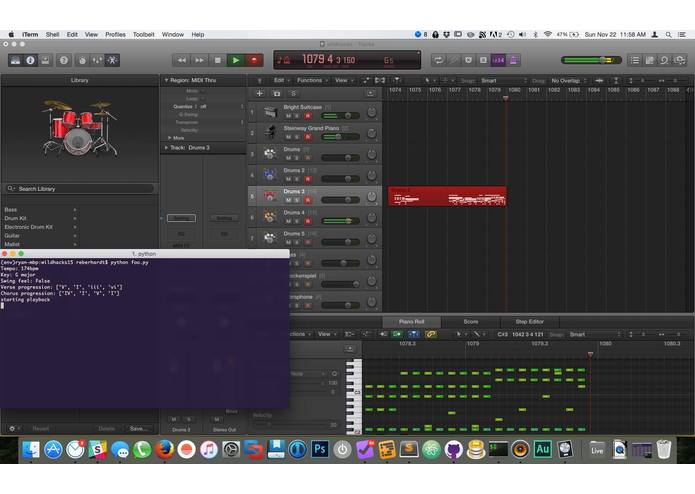This screenshot has height=494, width=695.
Task: Open the Piano Roll View menu
Action: (326, 334)
